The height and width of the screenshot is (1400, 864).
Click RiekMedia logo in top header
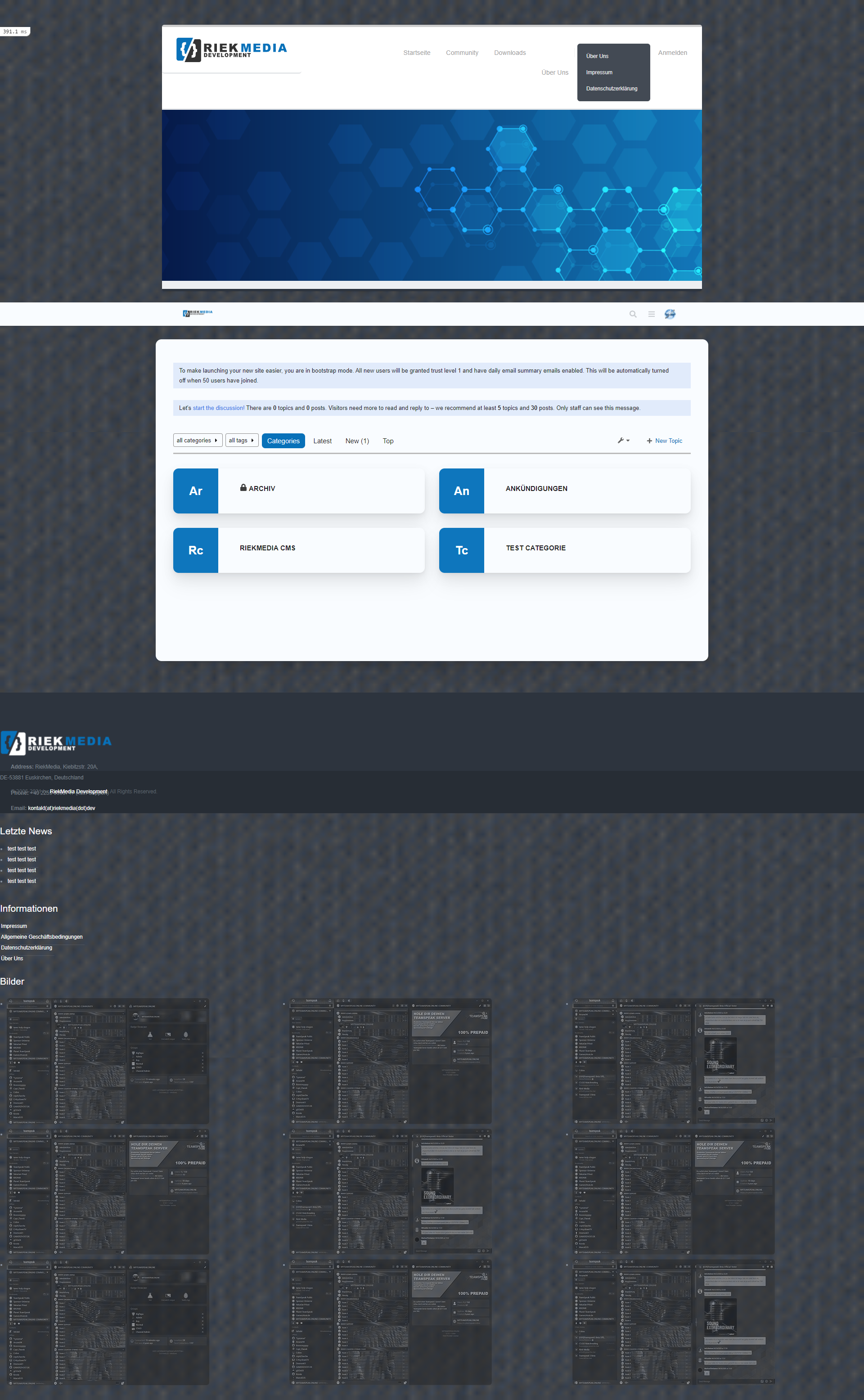[x=231, y=50]
